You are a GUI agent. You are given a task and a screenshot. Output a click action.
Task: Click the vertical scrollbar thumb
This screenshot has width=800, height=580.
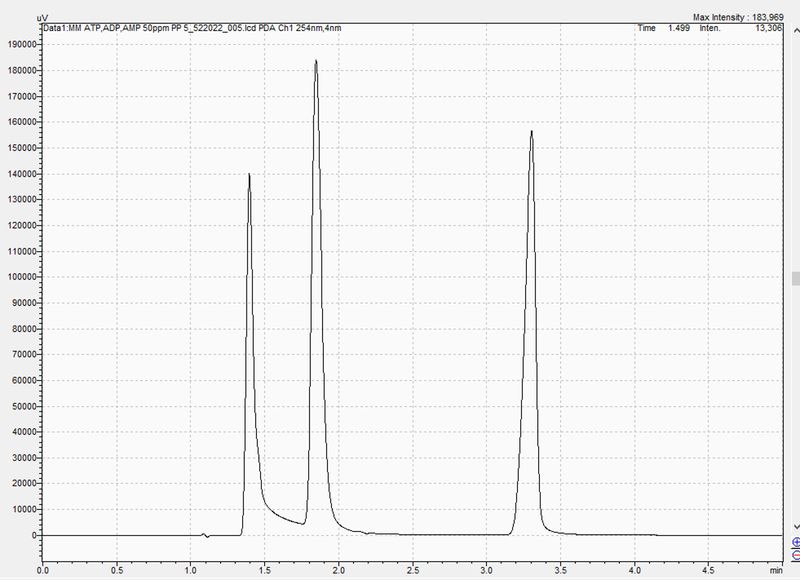tap(796, 279)
